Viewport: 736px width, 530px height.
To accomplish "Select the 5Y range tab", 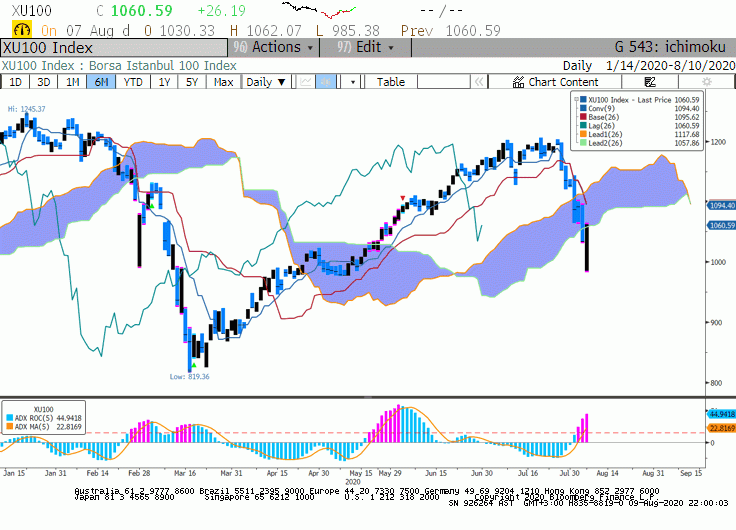I will coord(192,82).
